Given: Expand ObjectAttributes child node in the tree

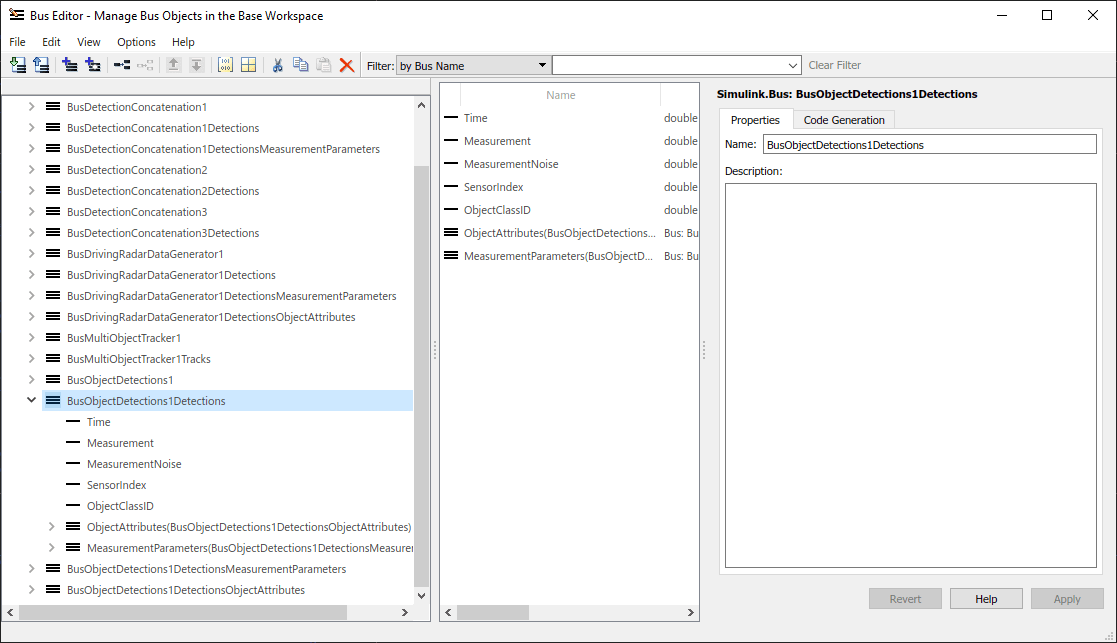Looking at the screenshot, I should pos(51,527).
